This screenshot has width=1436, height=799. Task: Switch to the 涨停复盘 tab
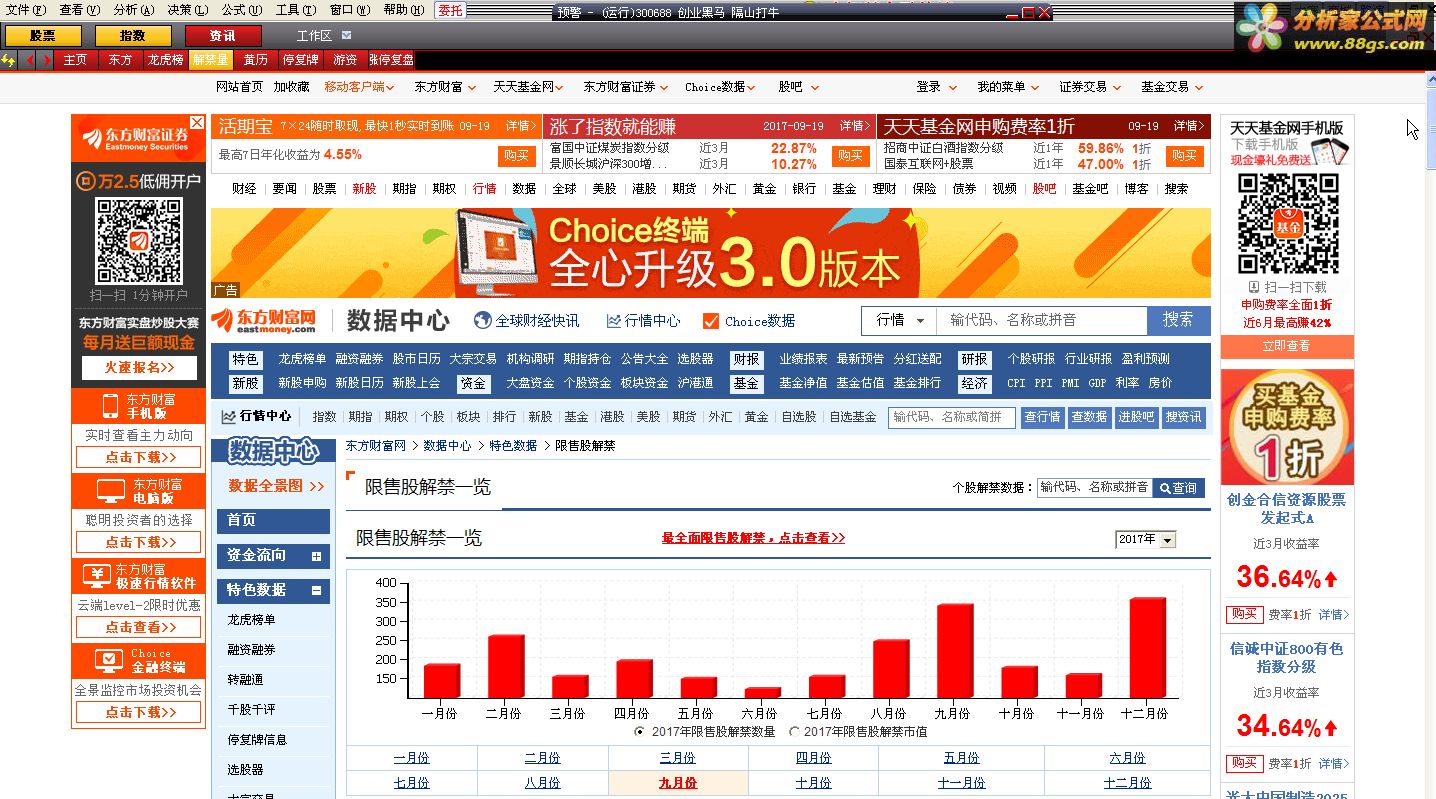(x=392, y=60)
